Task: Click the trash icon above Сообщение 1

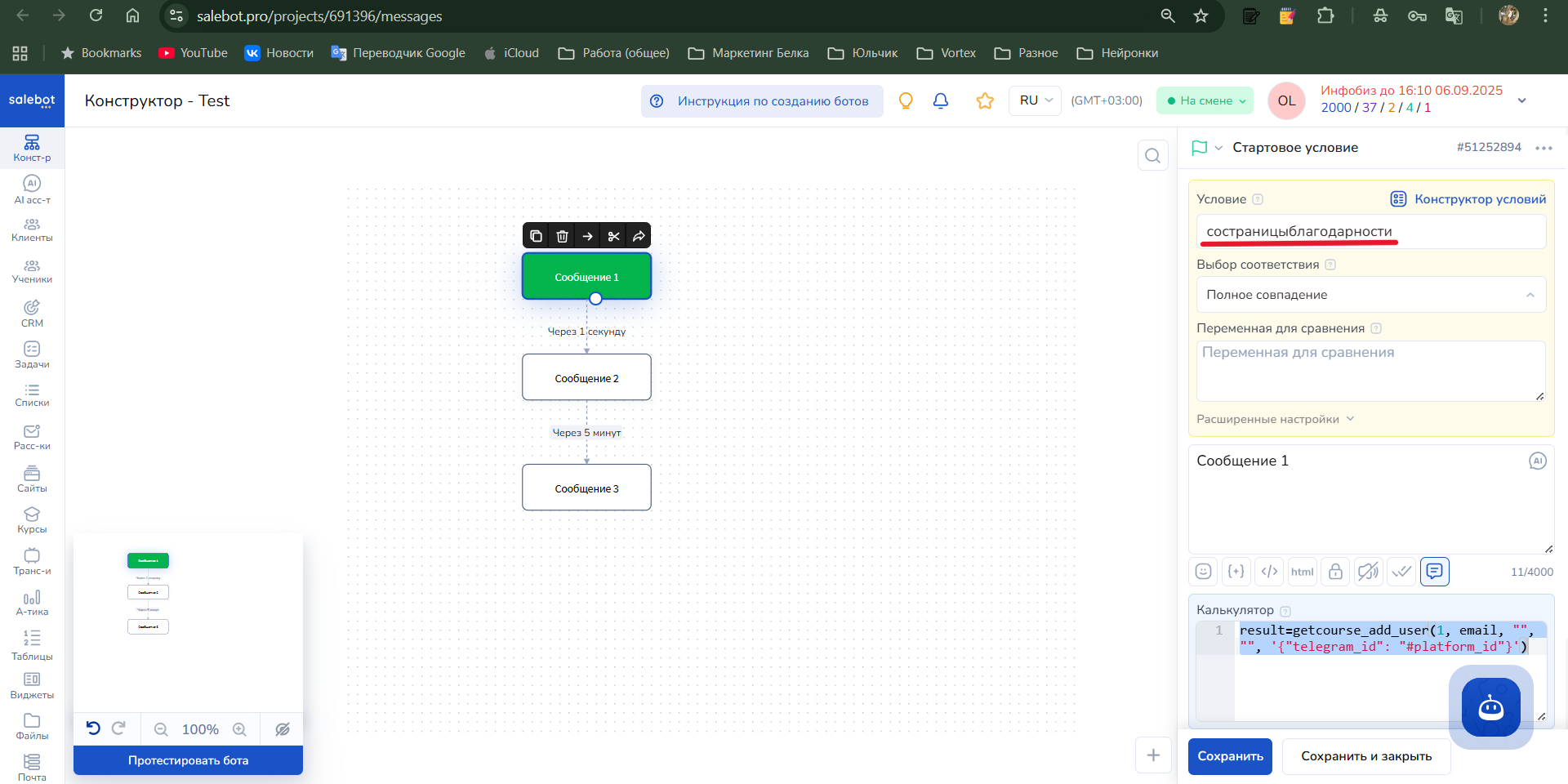Action: point(562,236)
